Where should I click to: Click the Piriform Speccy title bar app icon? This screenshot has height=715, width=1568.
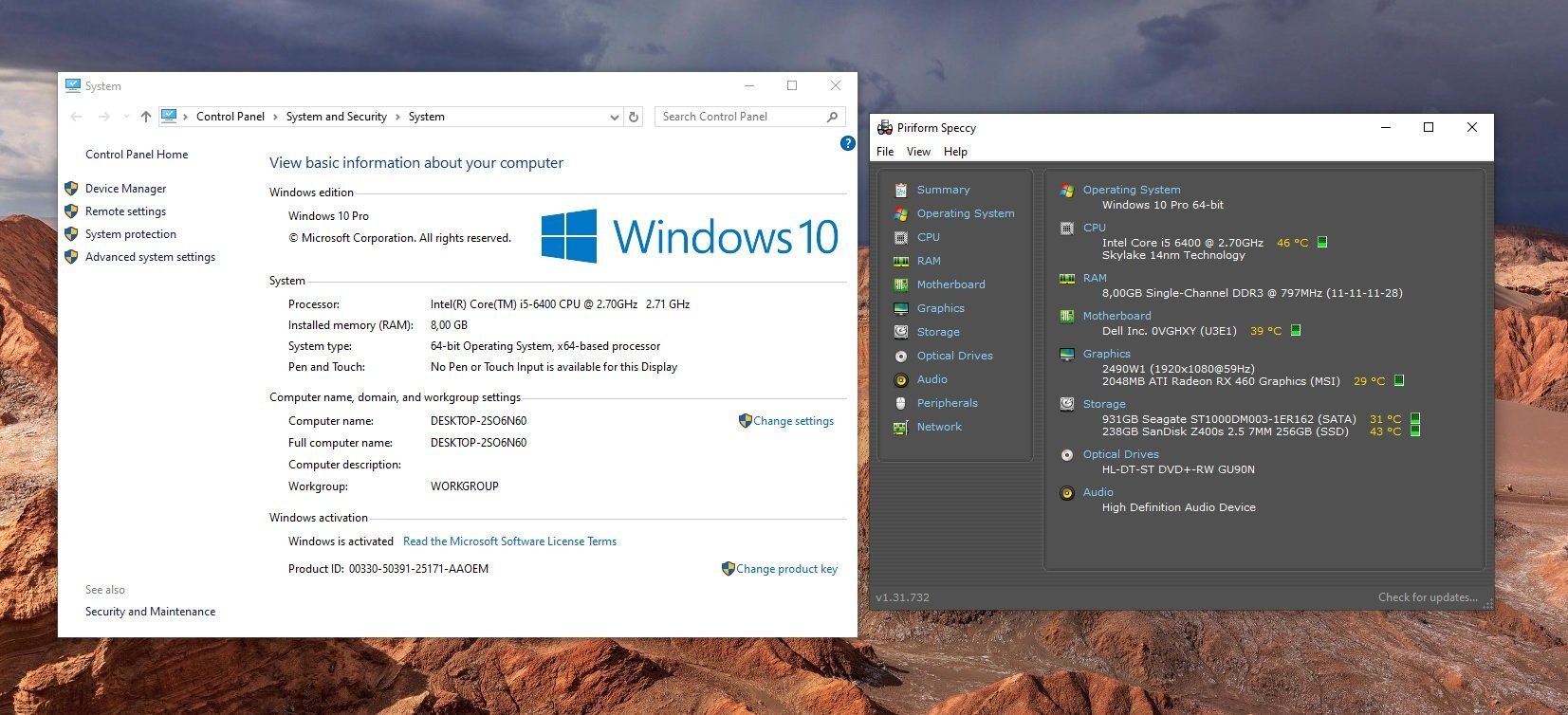pyautogui.click(x=885, y=127)
